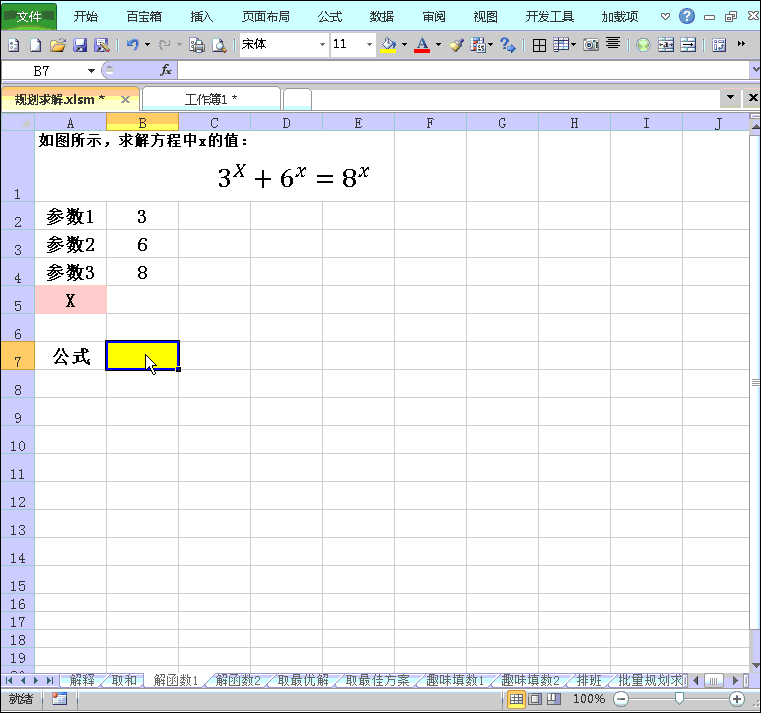Image resolution: width=761 pixels, height=713 pixels.
Task: Click the fx insert function button
Action: tap(166, 71)
